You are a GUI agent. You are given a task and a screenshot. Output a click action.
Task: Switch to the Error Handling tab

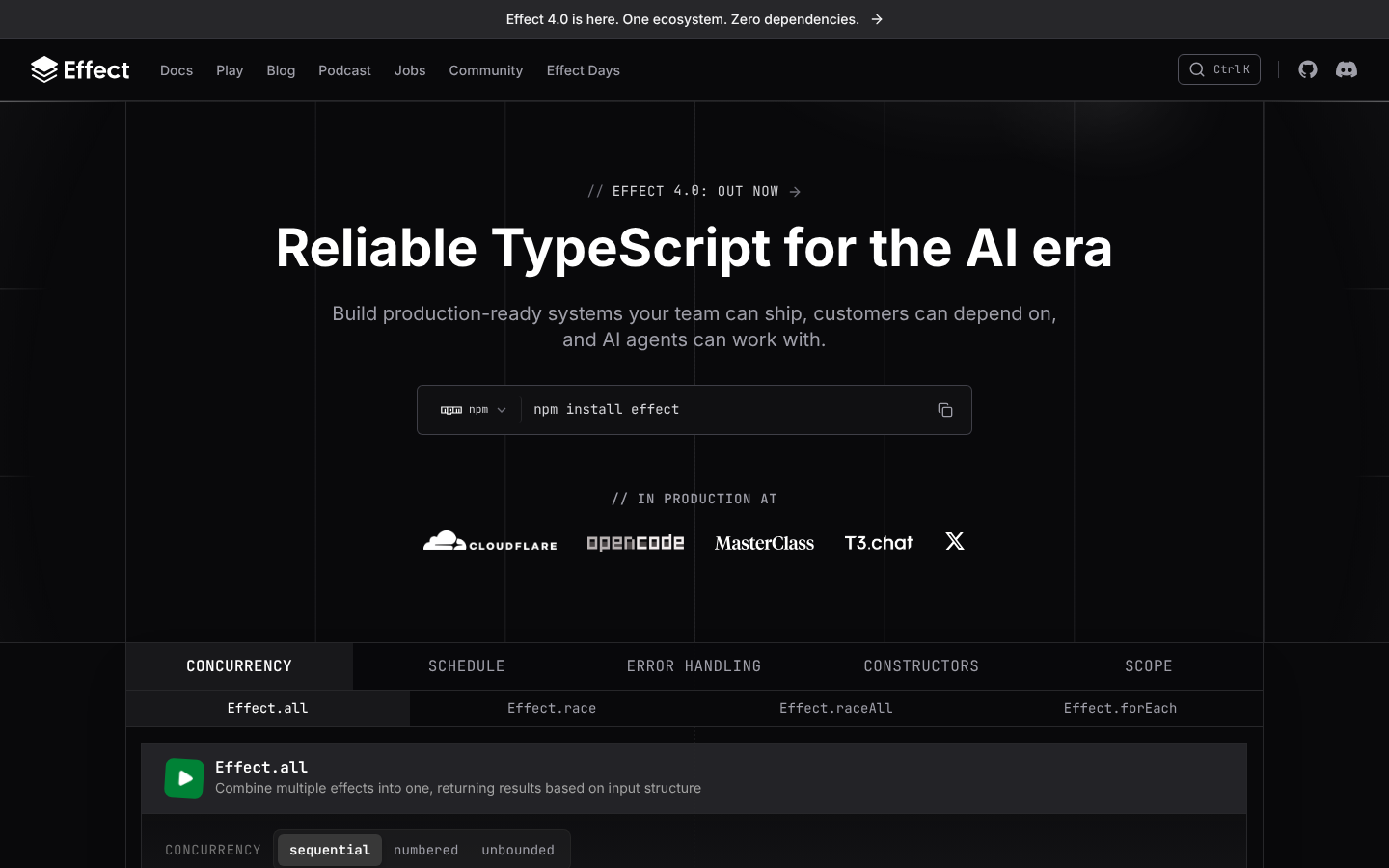click(694, 666)
